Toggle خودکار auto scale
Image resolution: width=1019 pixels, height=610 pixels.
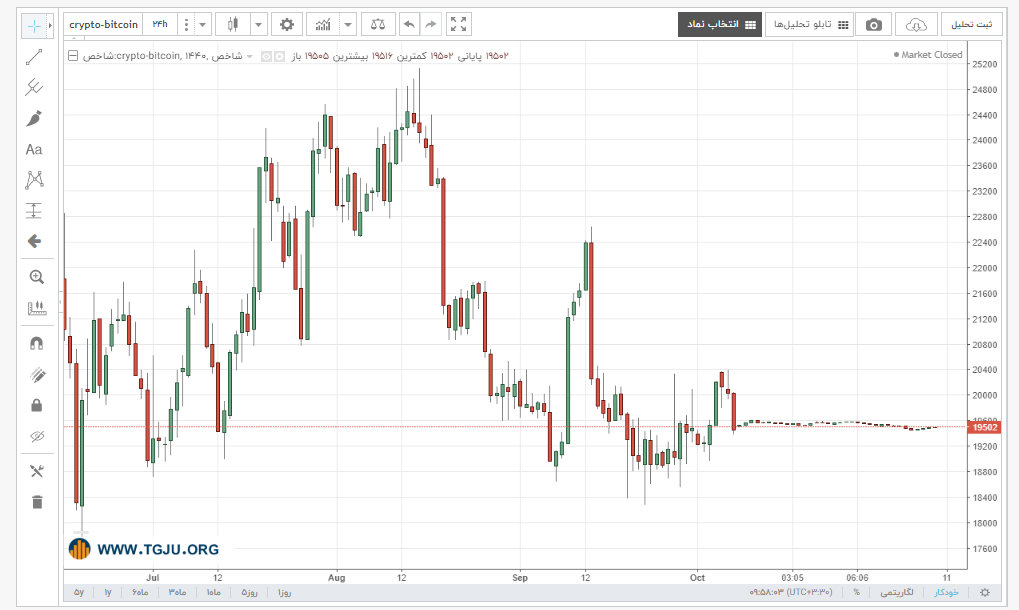[x=946, y=592]
